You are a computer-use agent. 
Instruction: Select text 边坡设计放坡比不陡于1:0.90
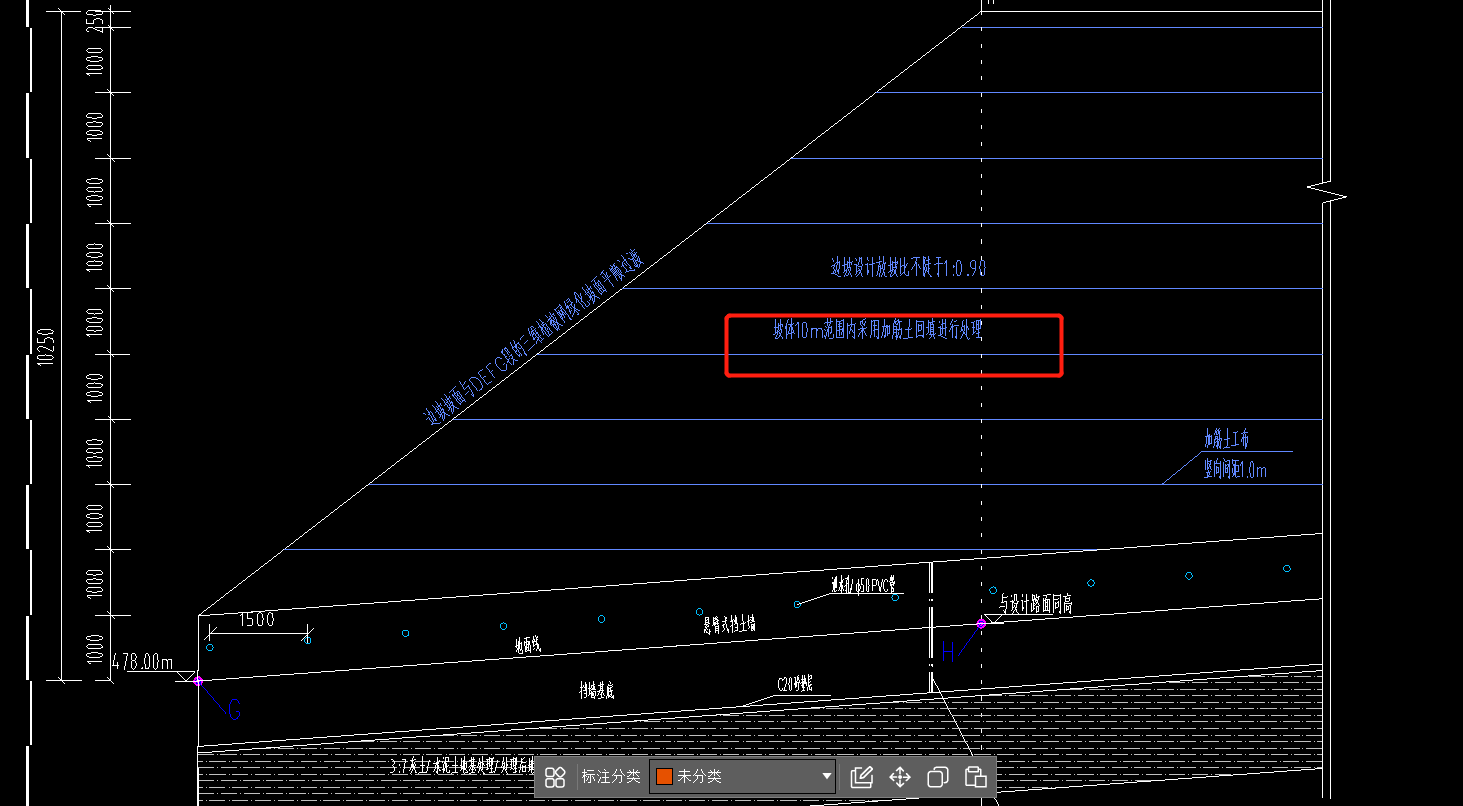[x=909, y=268]
